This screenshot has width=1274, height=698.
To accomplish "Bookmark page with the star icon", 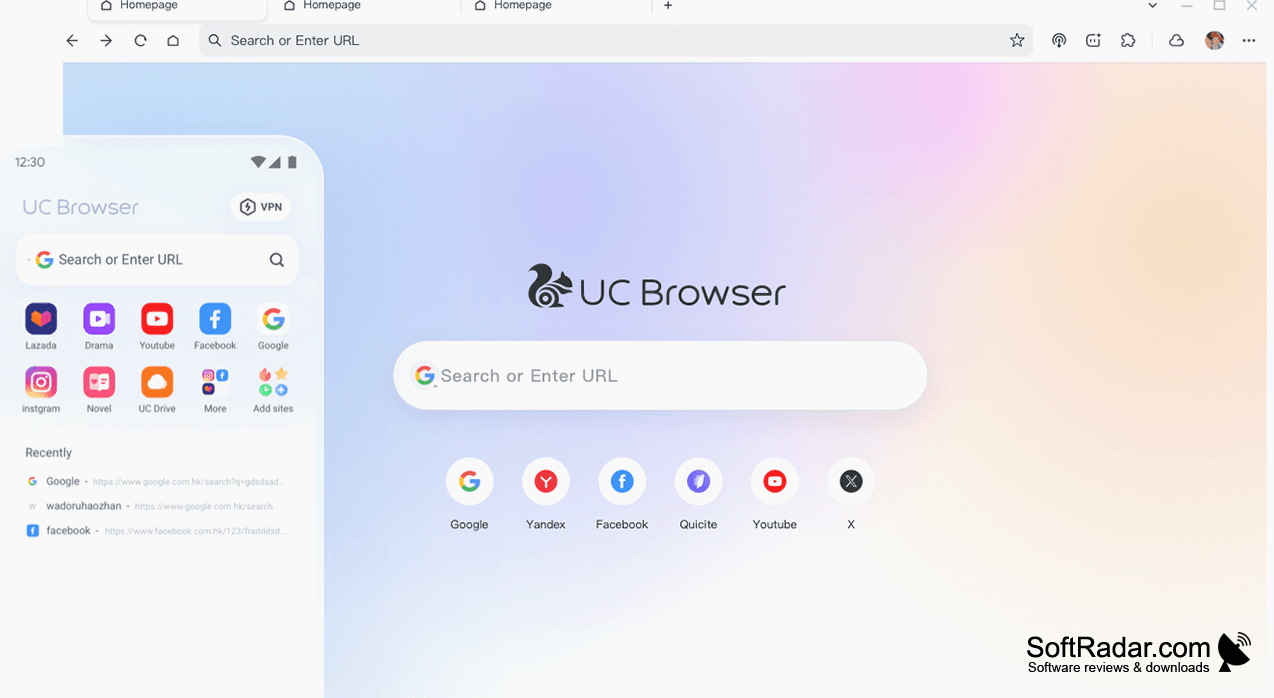I will click(x=1017, y=40).
